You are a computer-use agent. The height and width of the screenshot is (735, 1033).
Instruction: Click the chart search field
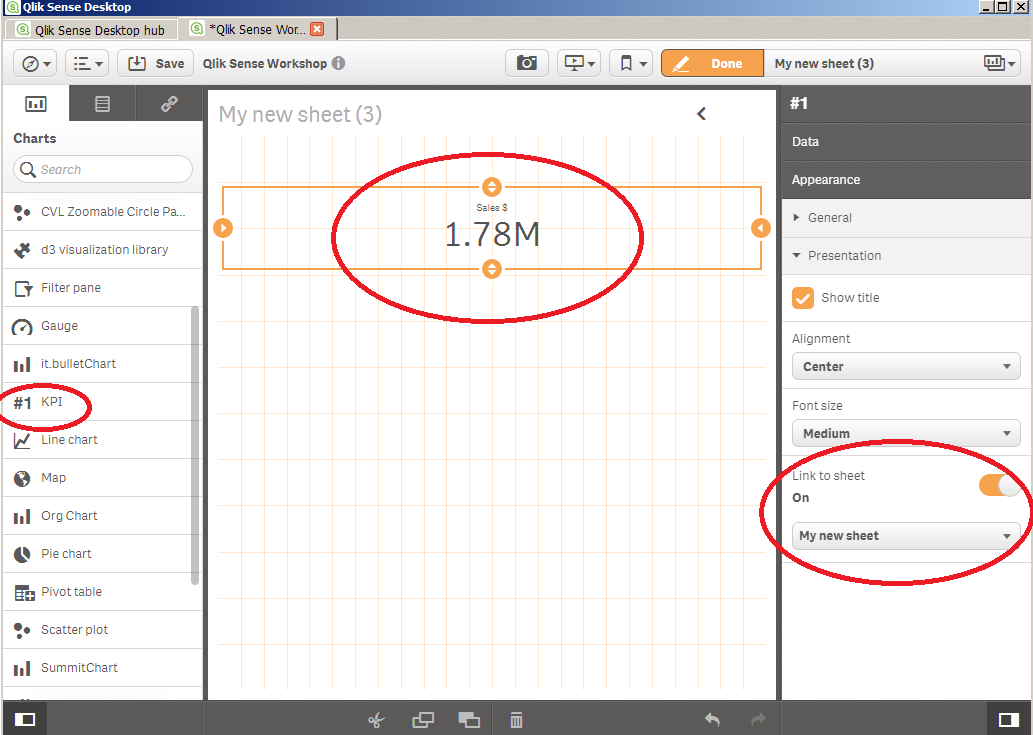[x=103, y=169]
